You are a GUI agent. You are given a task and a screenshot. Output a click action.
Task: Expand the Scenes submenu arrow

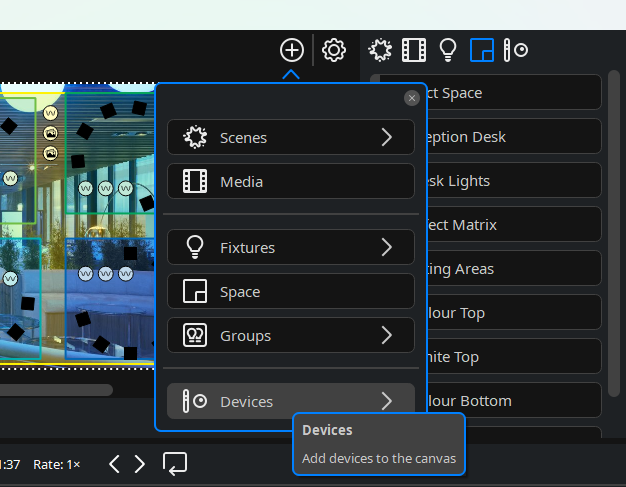point(387,138)
